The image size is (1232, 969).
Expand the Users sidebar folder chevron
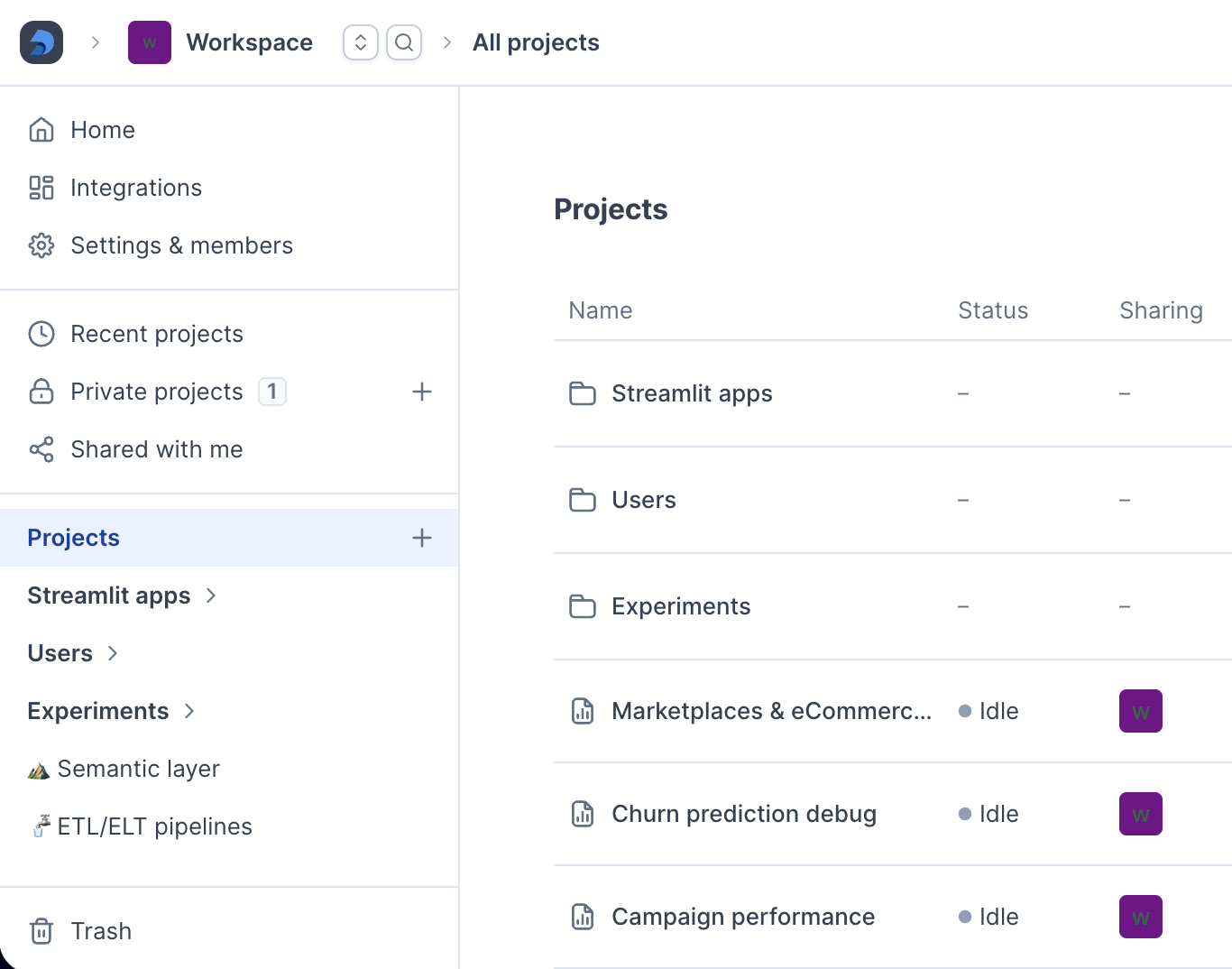point(113,653)
